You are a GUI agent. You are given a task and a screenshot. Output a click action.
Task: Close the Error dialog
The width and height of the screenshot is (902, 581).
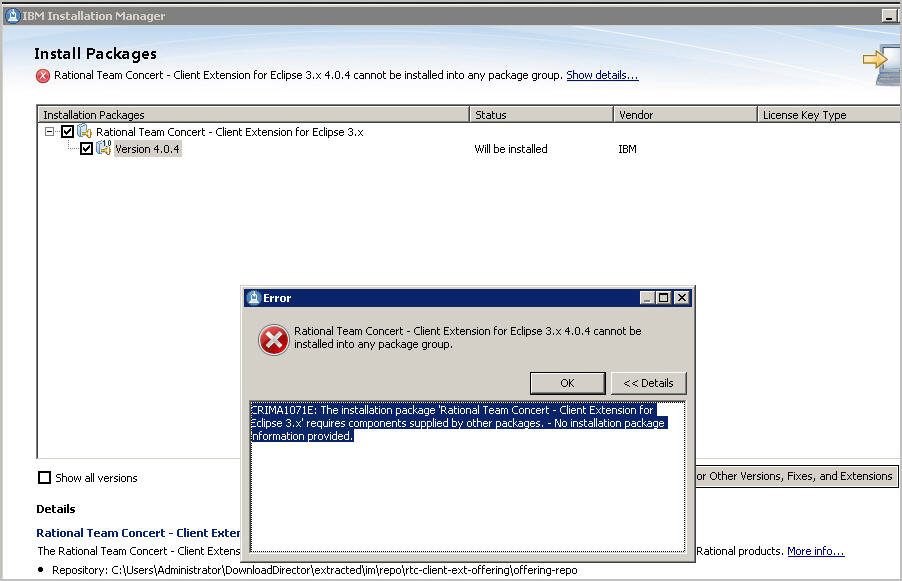682,297
